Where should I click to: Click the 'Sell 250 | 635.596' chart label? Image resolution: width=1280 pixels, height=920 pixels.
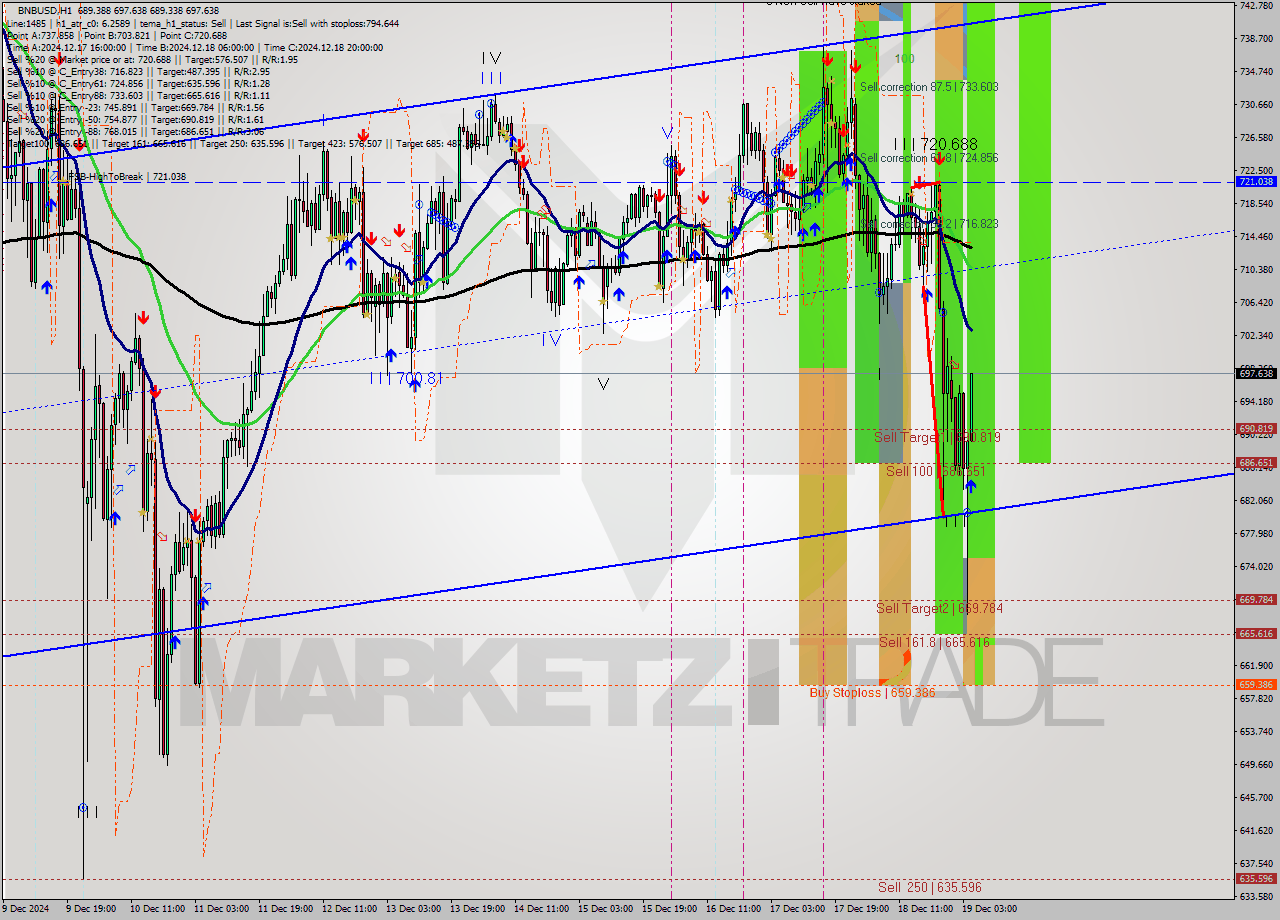click(930, 887)
